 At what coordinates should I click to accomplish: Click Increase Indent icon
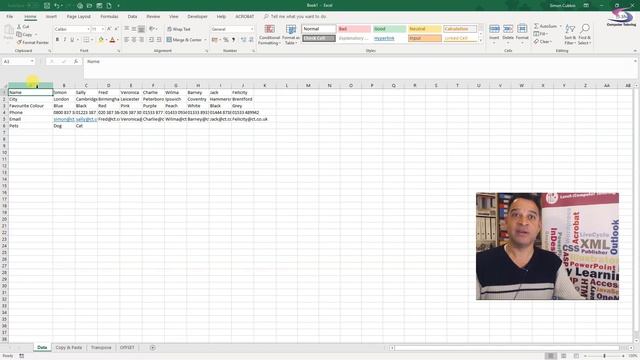159,40
